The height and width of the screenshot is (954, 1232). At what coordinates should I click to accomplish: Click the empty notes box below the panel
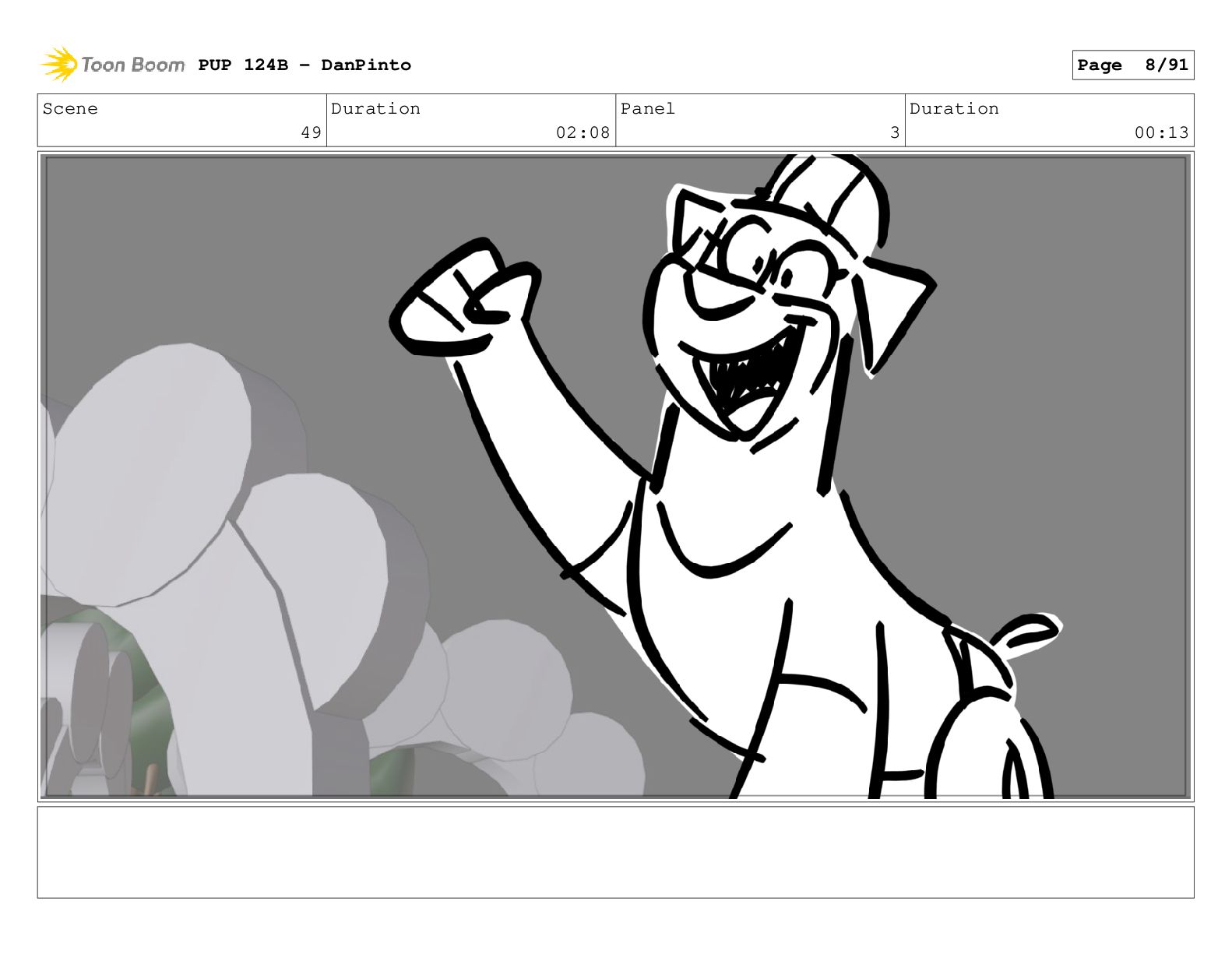pos(615,852)
